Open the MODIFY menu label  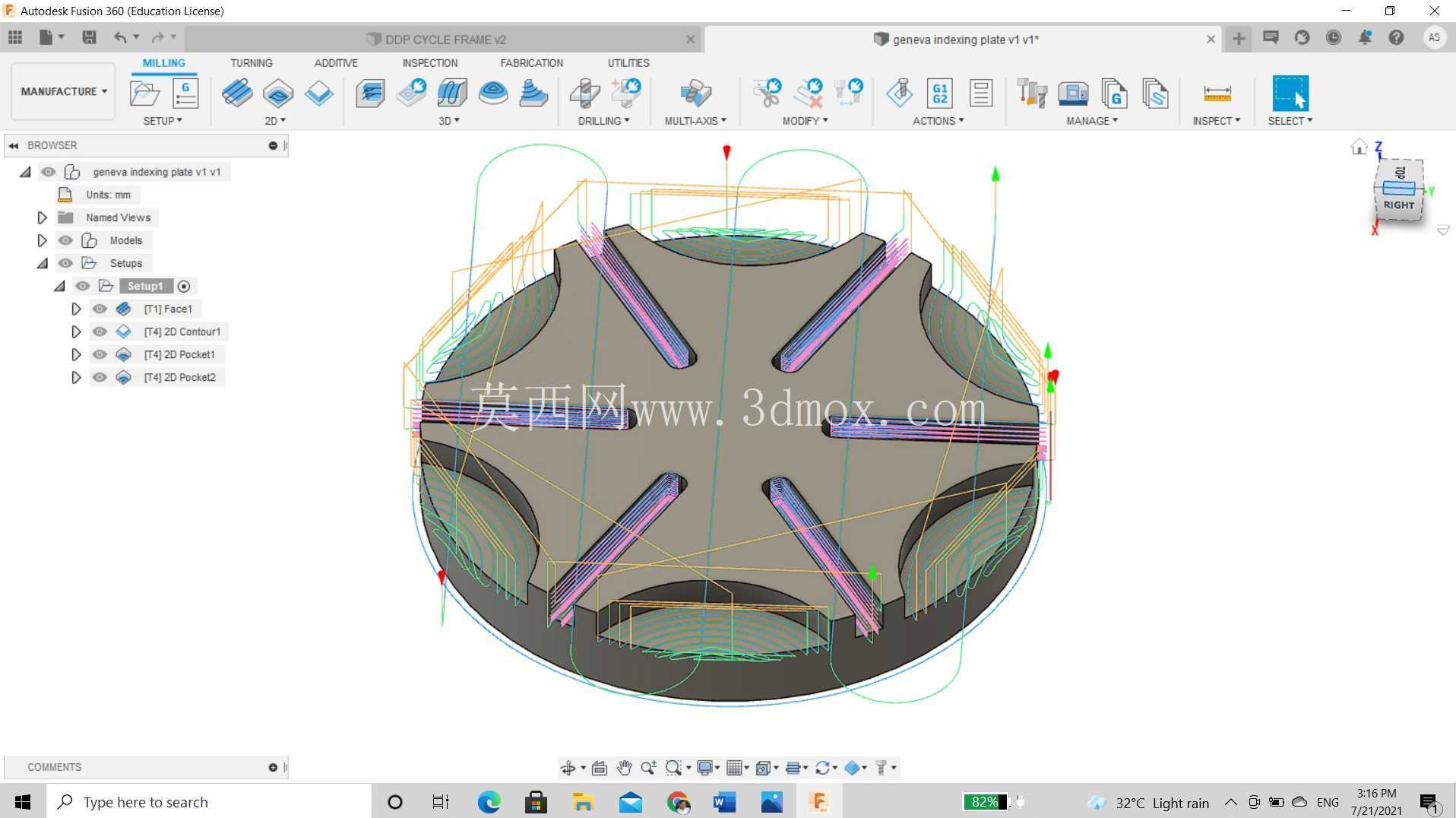[805, 121]
